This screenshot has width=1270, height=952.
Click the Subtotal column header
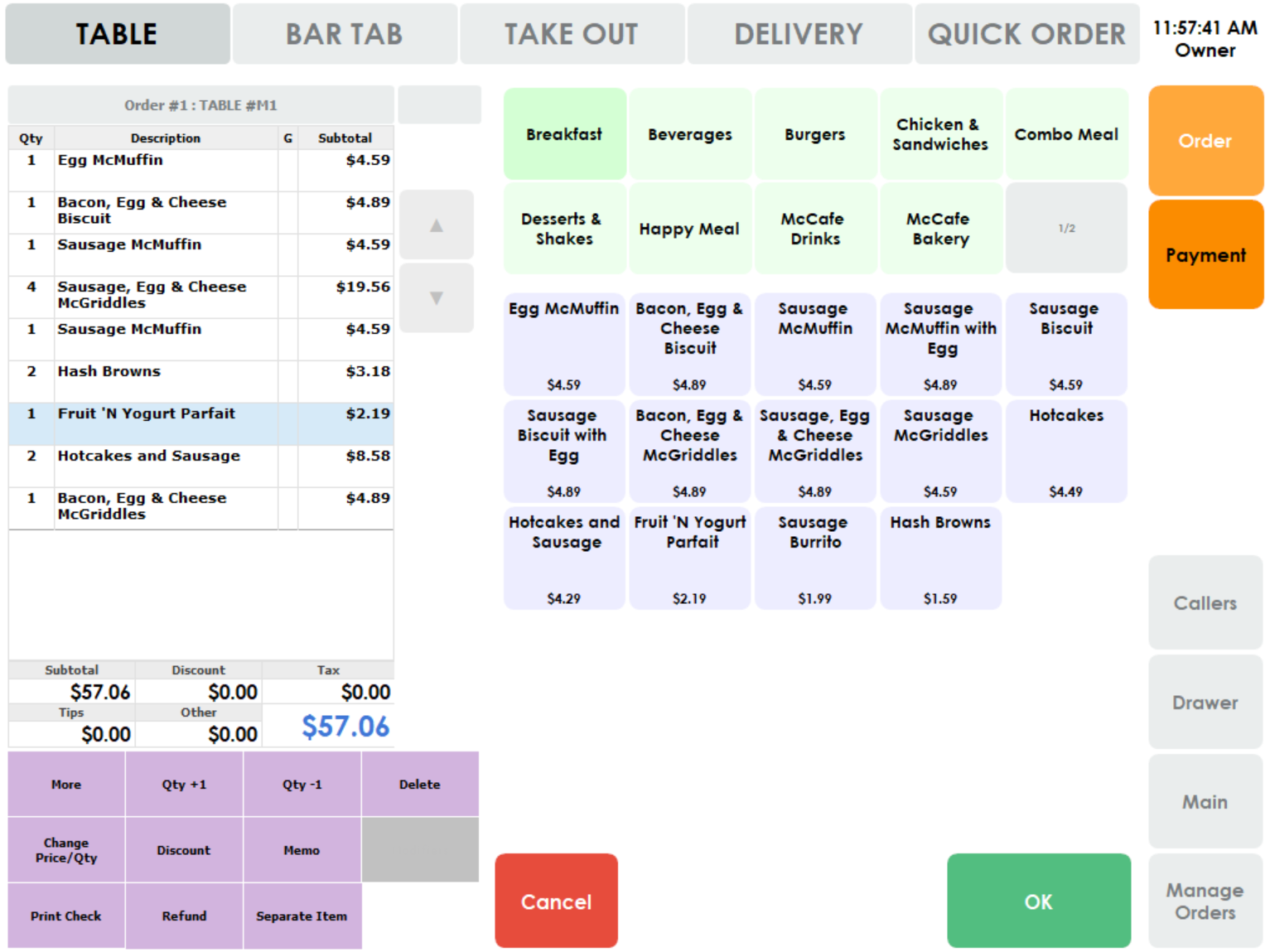pyautogui.click(x=345, y=138)
